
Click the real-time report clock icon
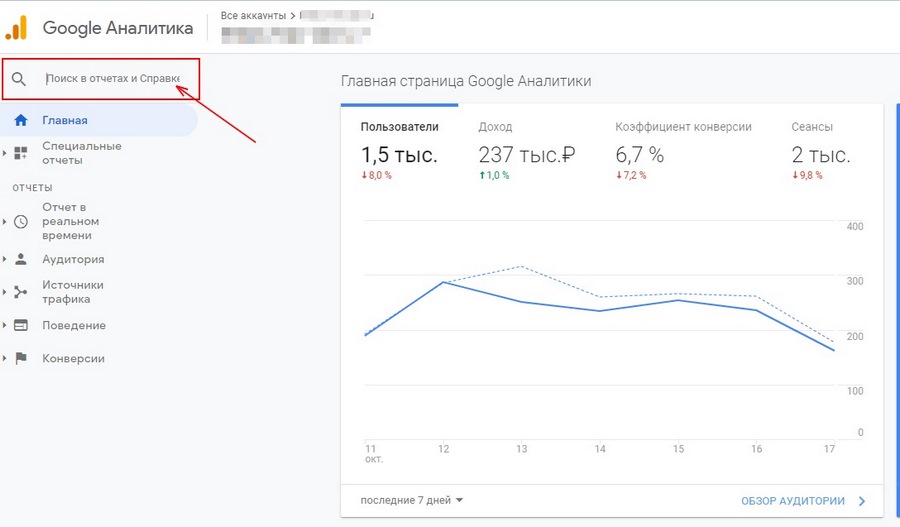tap(21, 222)
